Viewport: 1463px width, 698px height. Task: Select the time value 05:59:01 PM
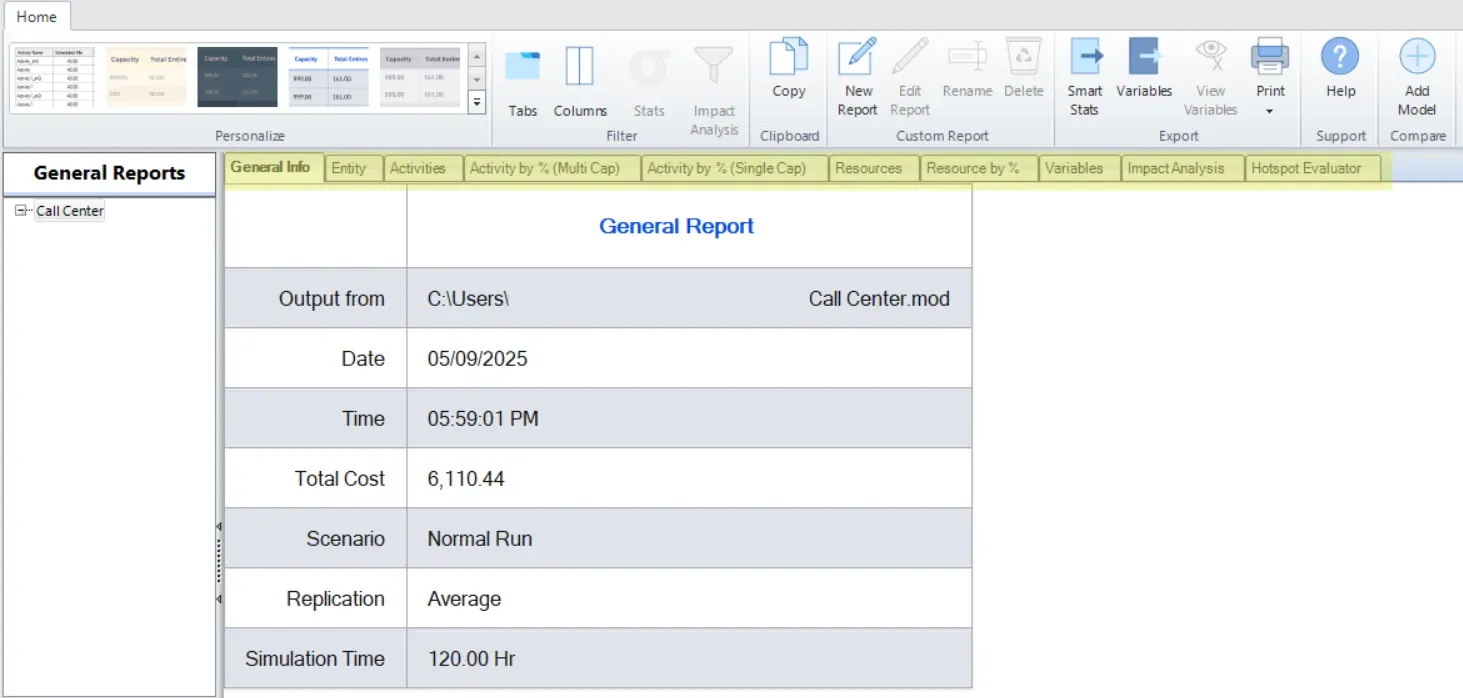(x=483, y=418)
